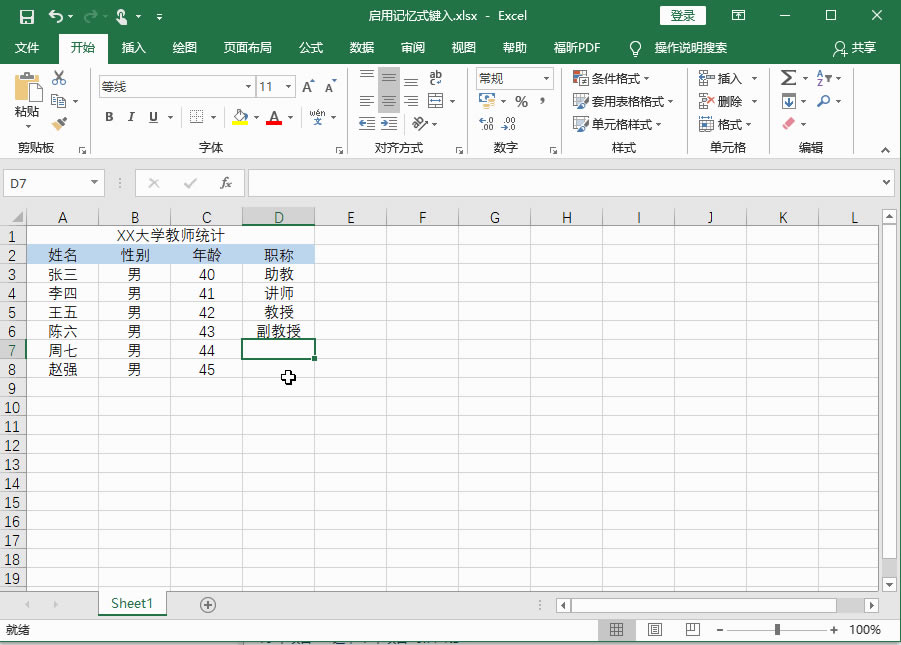Click the red font color swatch
Image resolution: width=901 pixels, height=645 pixels.
[x=273, y=122]
